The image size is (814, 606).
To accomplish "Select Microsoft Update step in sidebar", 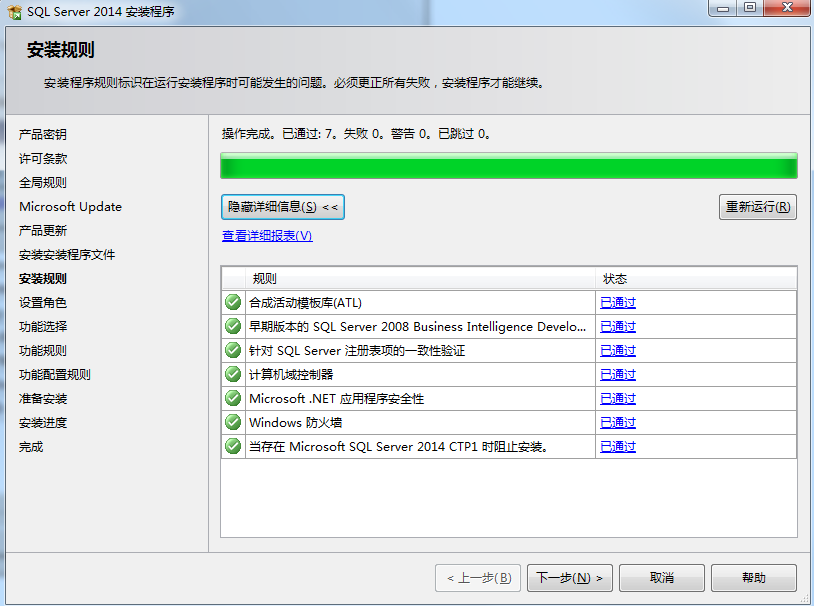I will click(x=70, y=207).
